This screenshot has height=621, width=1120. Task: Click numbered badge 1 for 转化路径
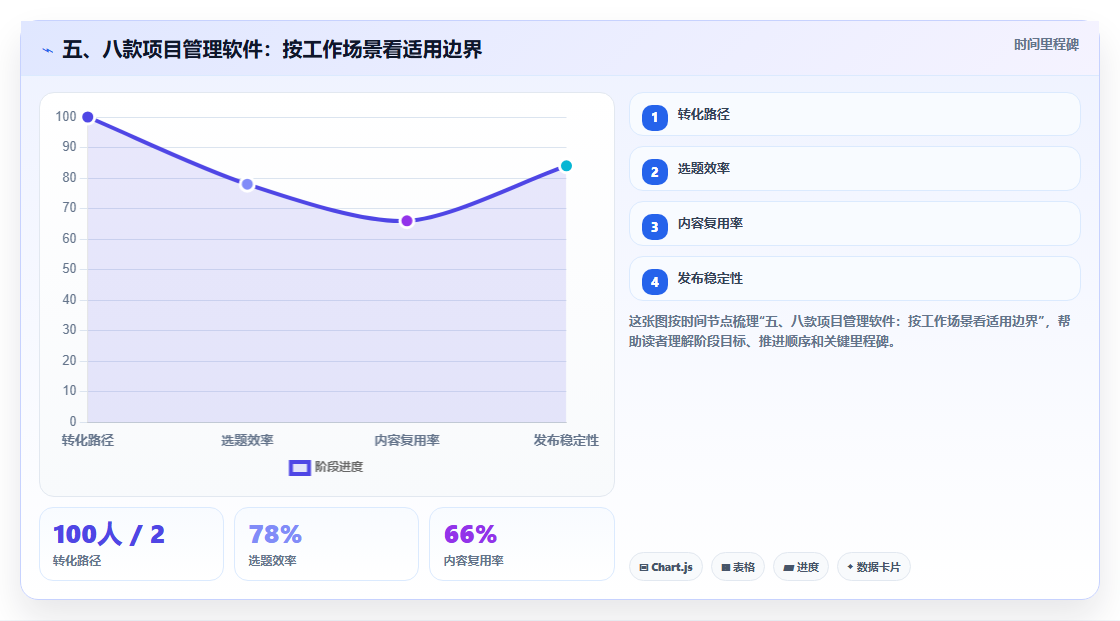[x=654, y=118]
